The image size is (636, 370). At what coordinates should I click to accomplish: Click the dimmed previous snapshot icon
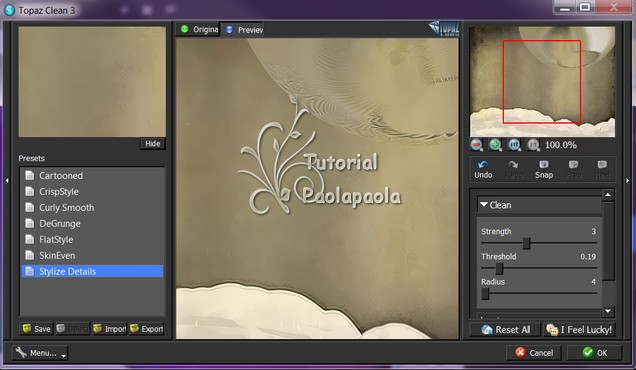point(573,170)
